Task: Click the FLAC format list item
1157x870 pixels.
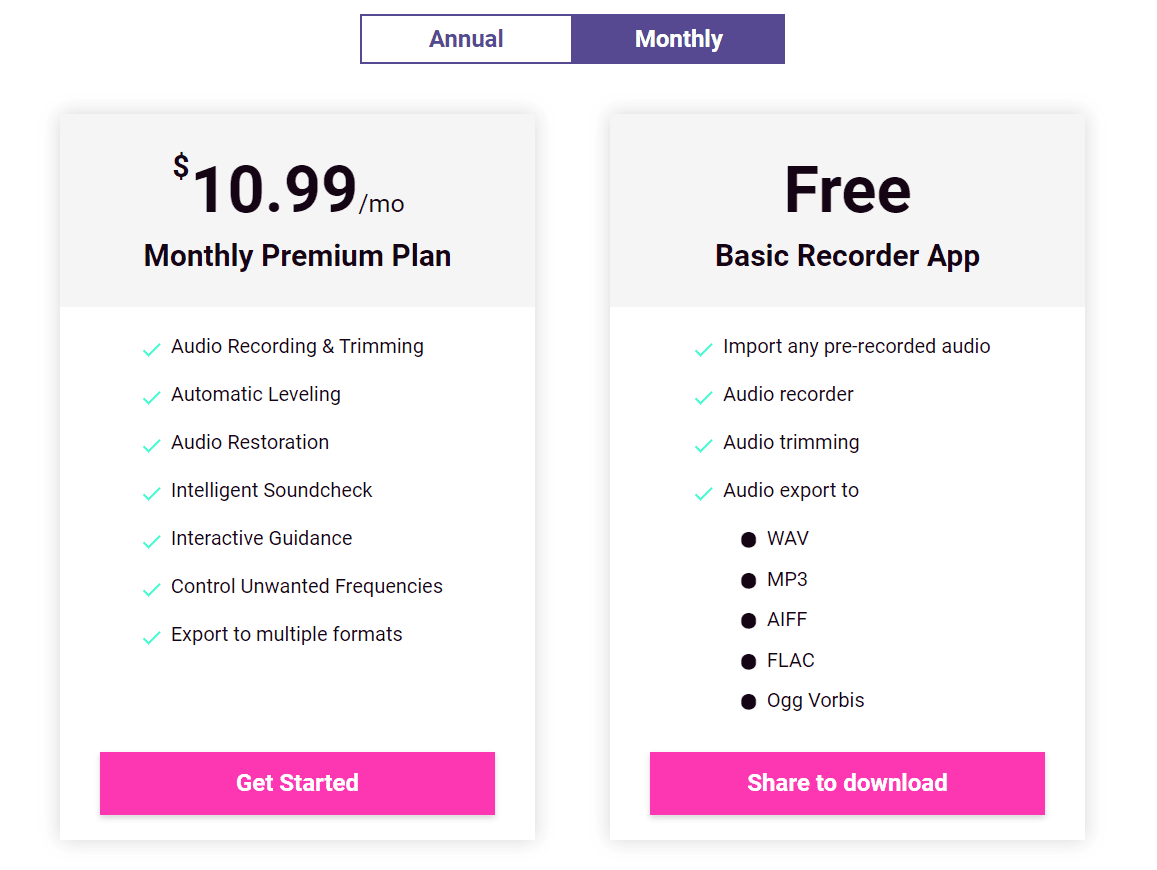Action: coord(790,661)
